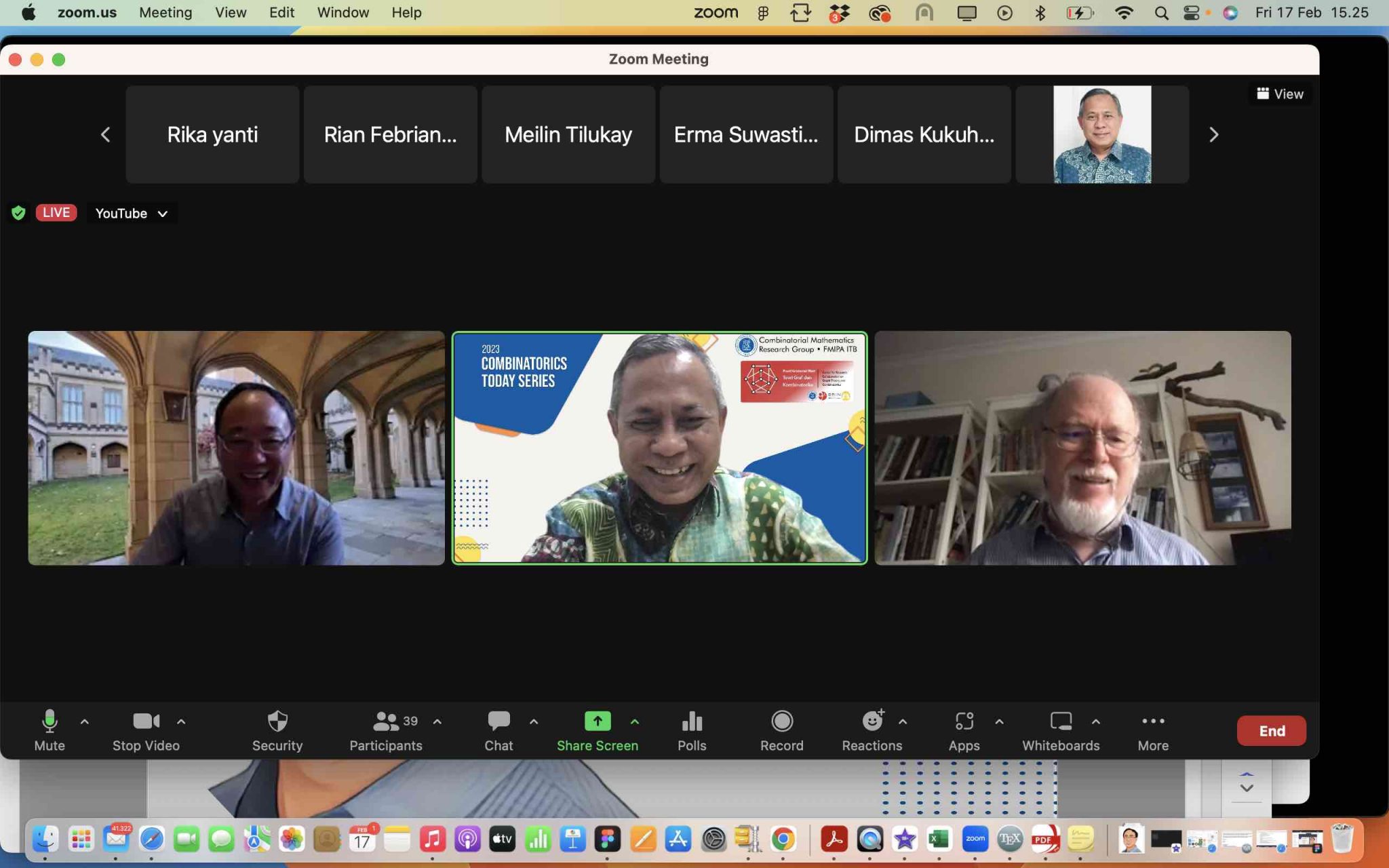Viewport: 1389px width, 868px height.
Task: Start recording the meeting
Action: 781,730
